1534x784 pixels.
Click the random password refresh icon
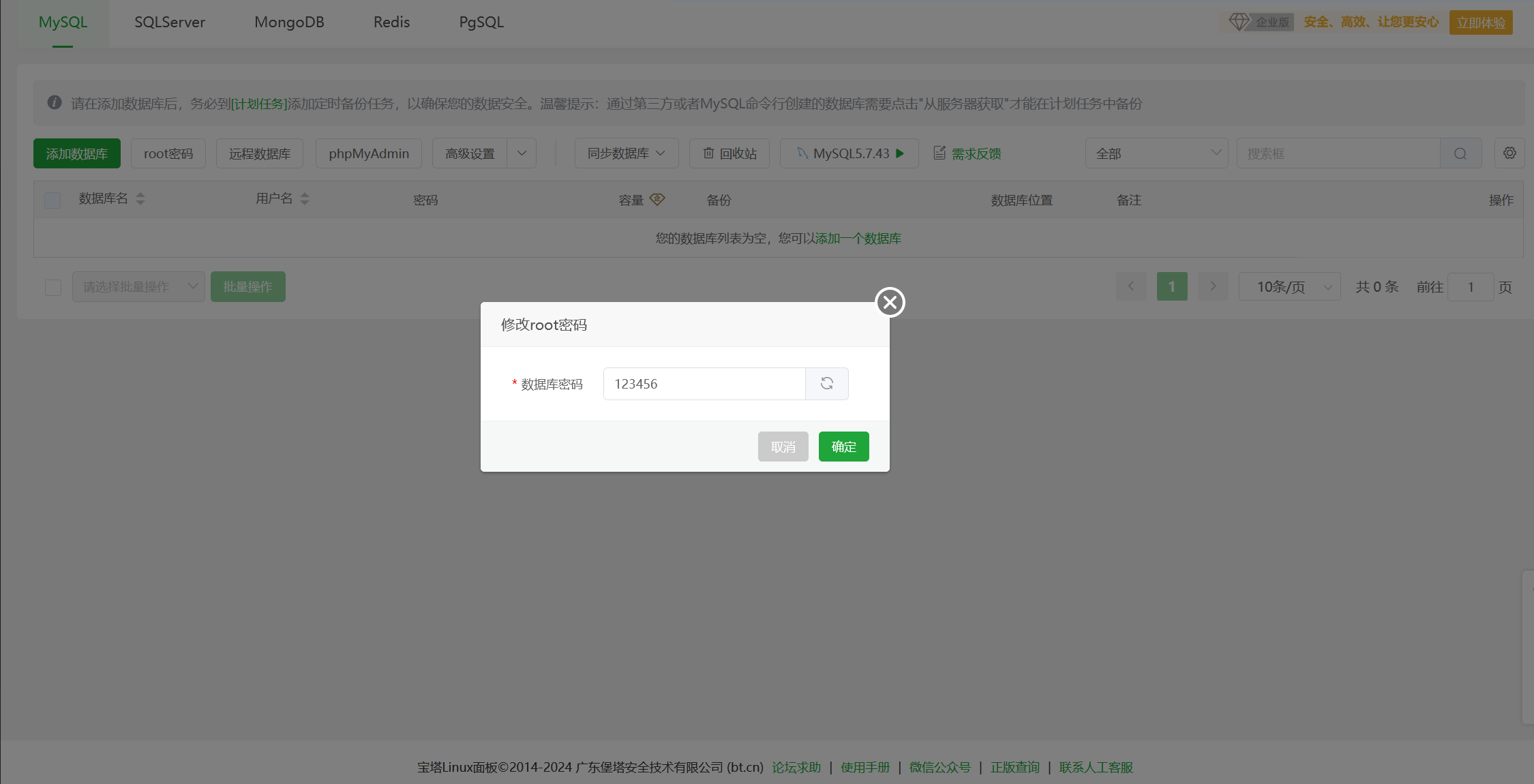coord(827,384)
